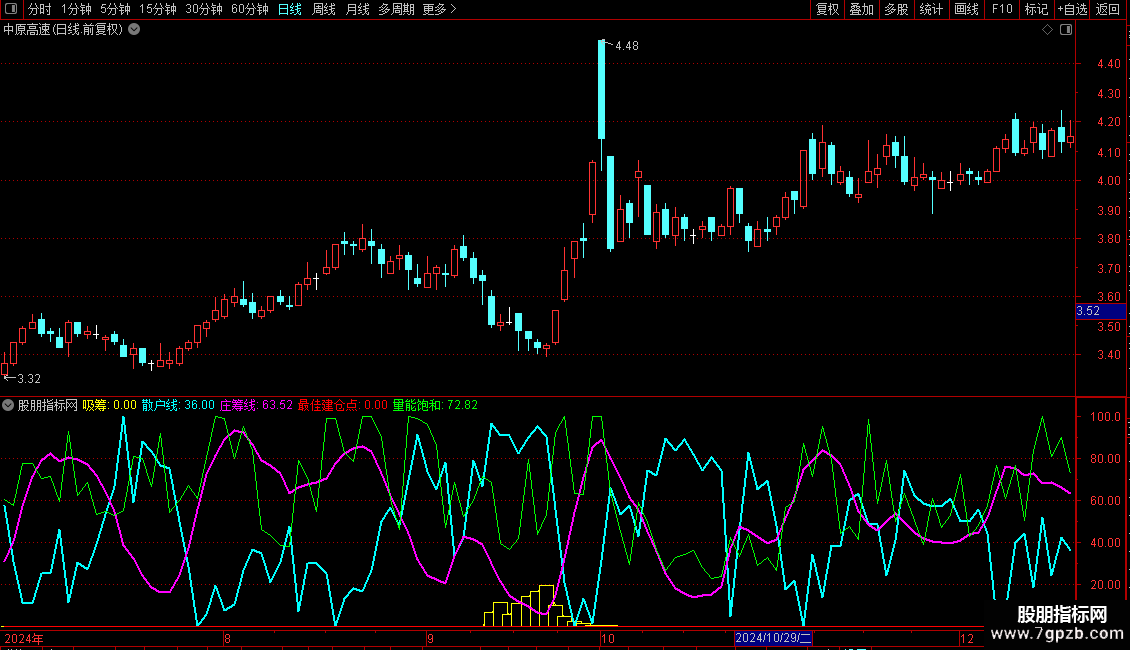
Task: Open the 股朋指标网 indicator dropdown arrow
Action: click(x=8, y=405)
